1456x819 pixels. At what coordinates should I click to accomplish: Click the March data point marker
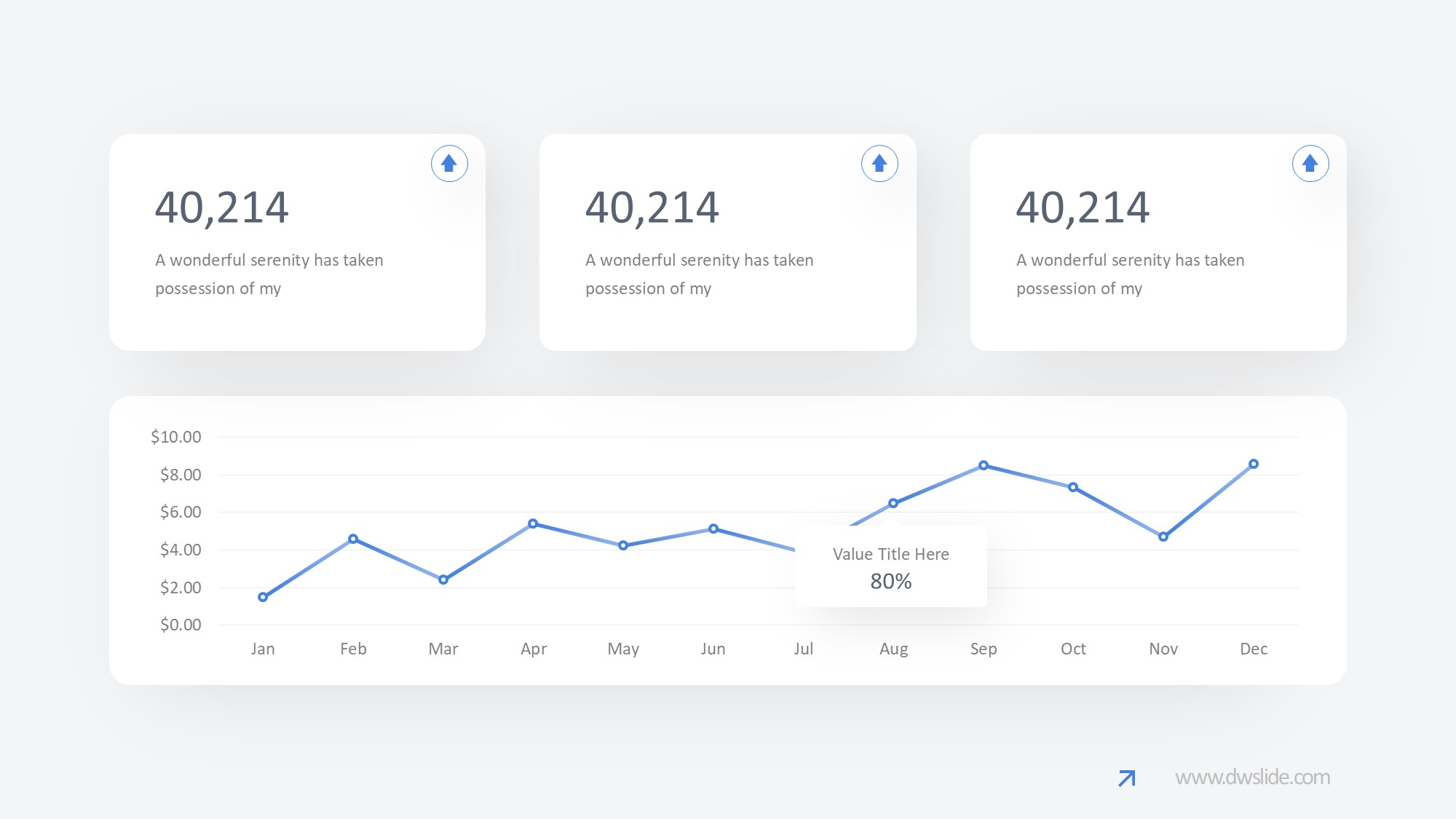pos(443,579)
